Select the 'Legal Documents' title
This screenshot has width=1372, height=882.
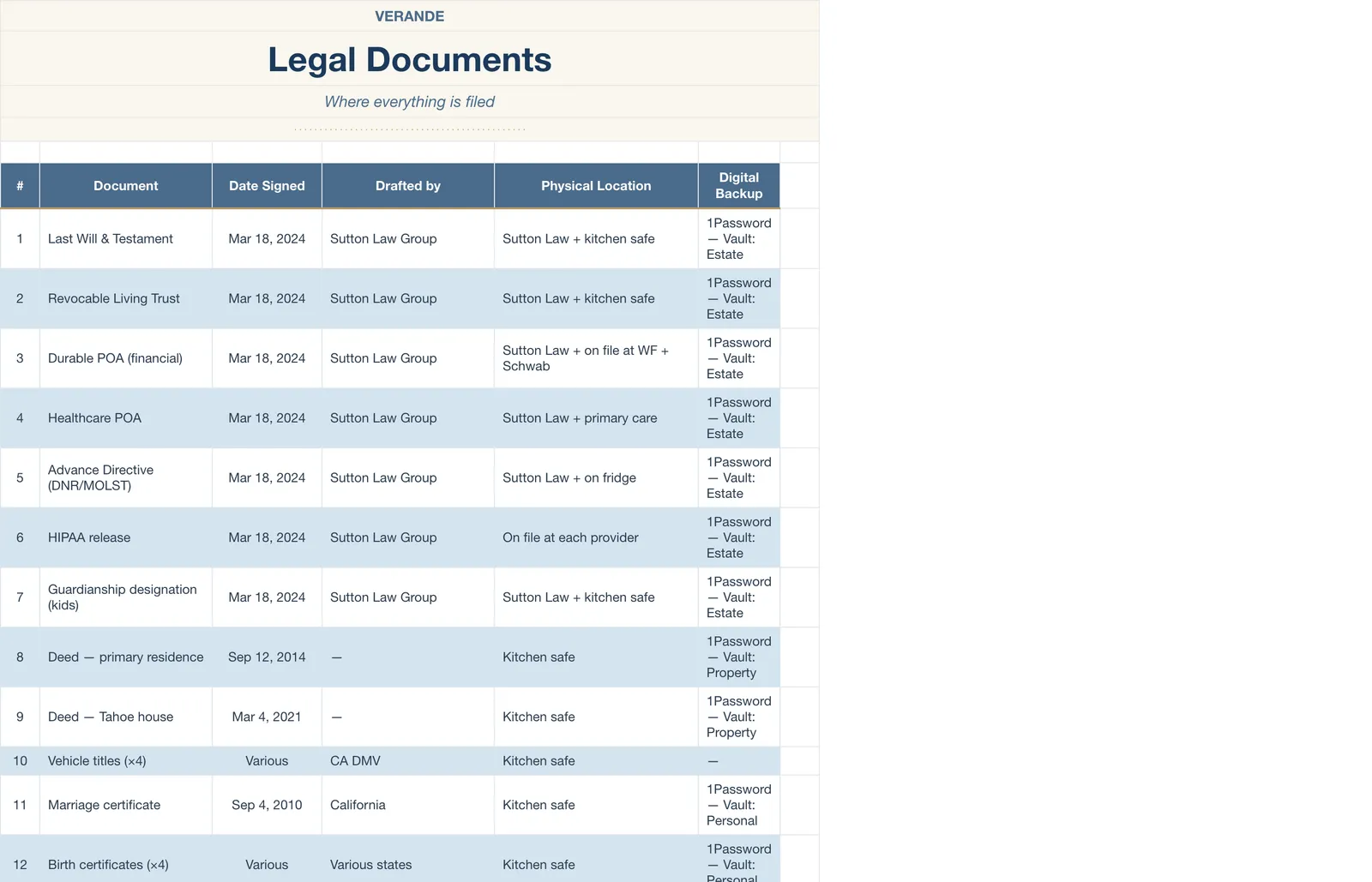click(x=409, y=59)
